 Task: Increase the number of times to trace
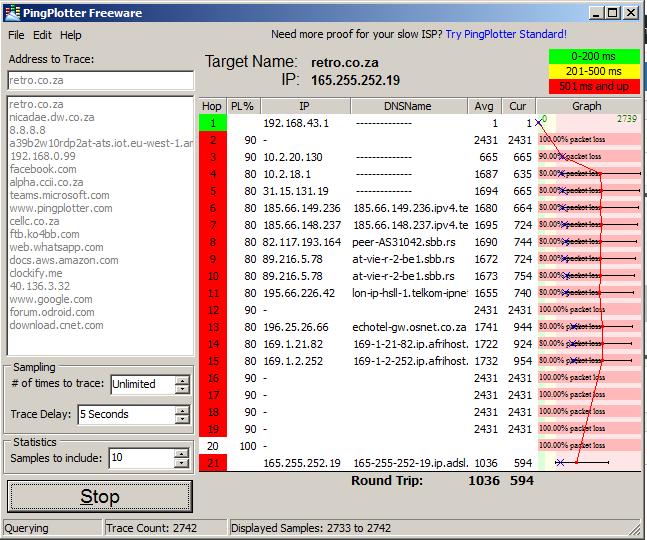click(x=182, y=380)
